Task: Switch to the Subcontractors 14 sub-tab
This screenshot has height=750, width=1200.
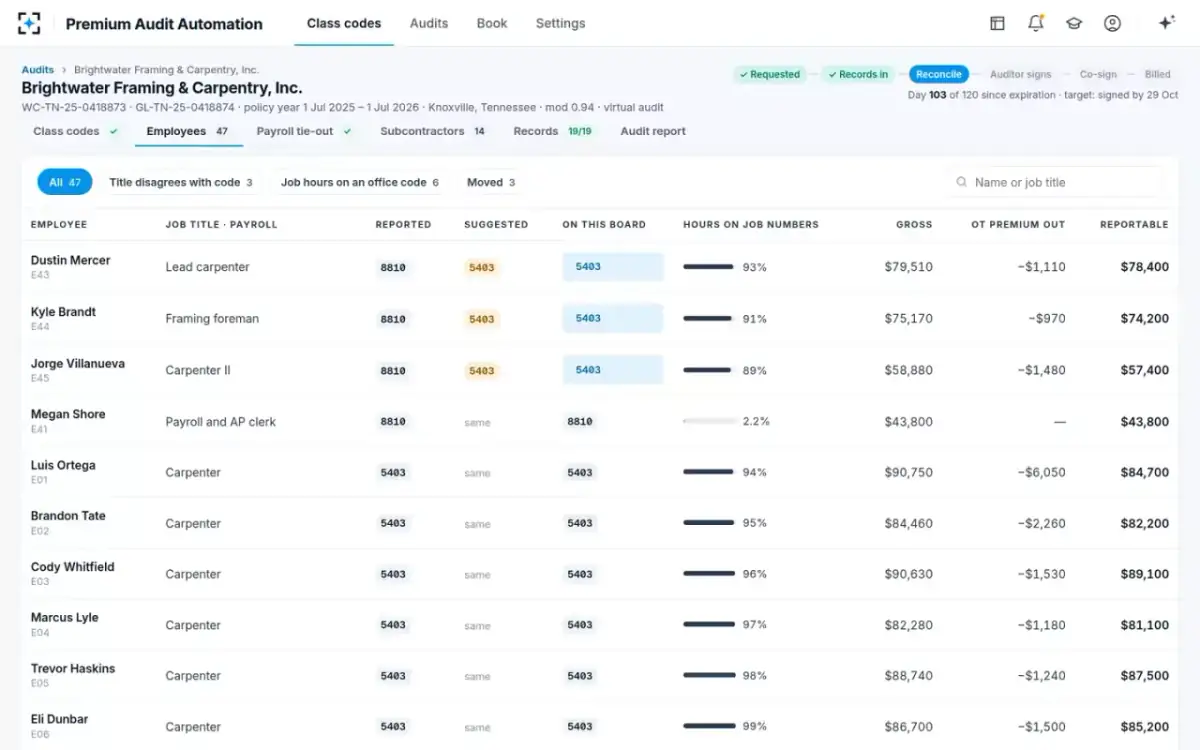Action: tap(433, 131)
